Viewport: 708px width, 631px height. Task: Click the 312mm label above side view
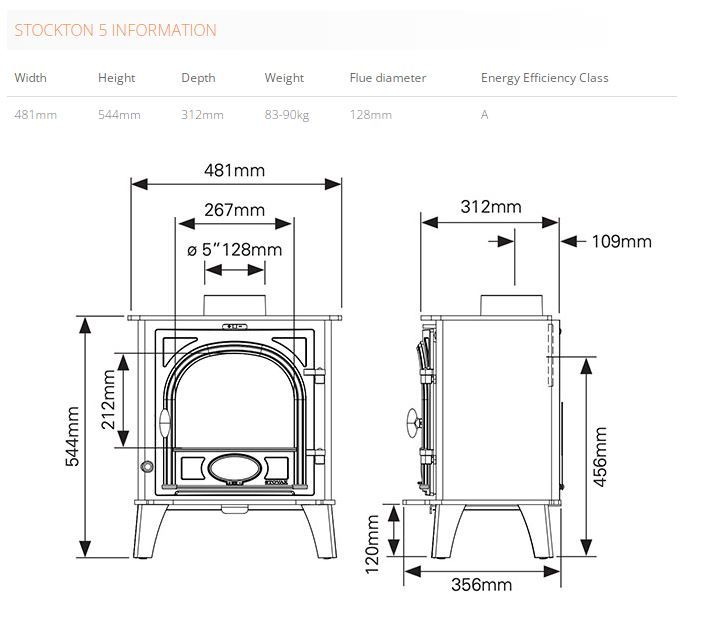491,207
